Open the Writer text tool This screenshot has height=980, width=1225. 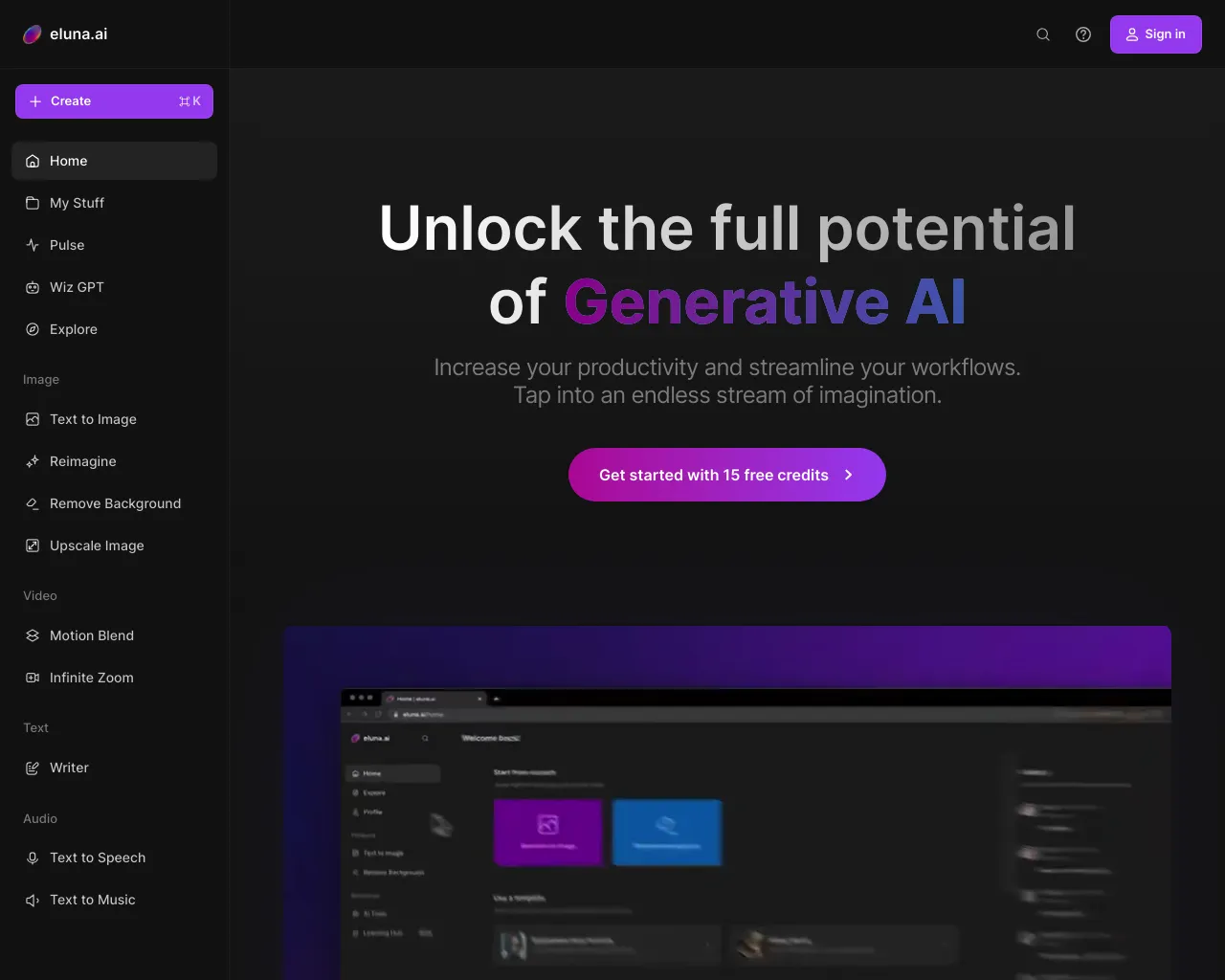(x=68, y=768)
